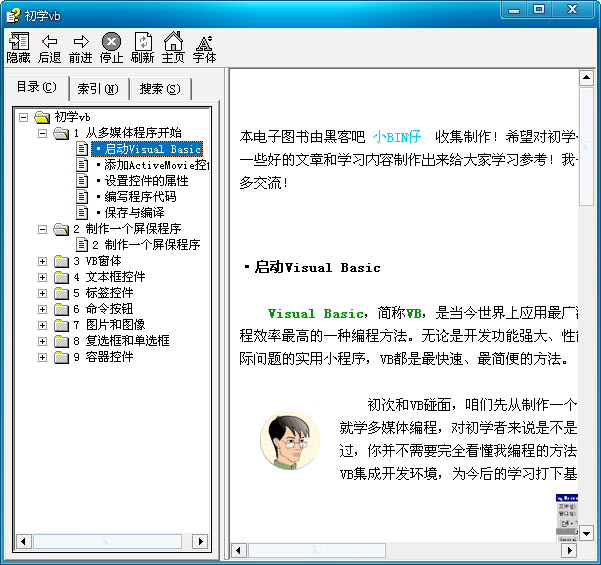Click the folder icon of 4 文本框控件
This screenshot has width=601, height=565.
pos(61,277)
